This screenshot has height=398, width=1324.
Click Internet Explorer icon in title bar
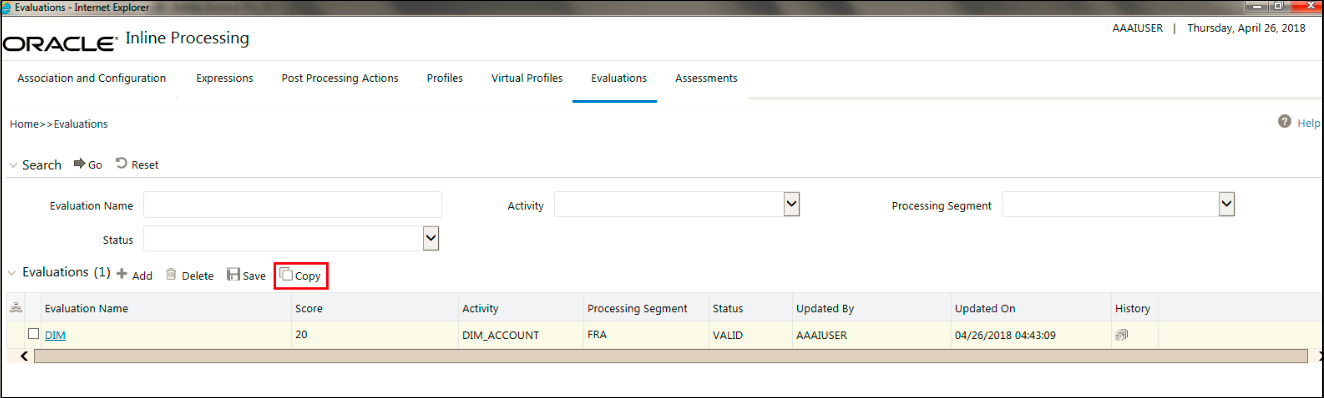7,7
